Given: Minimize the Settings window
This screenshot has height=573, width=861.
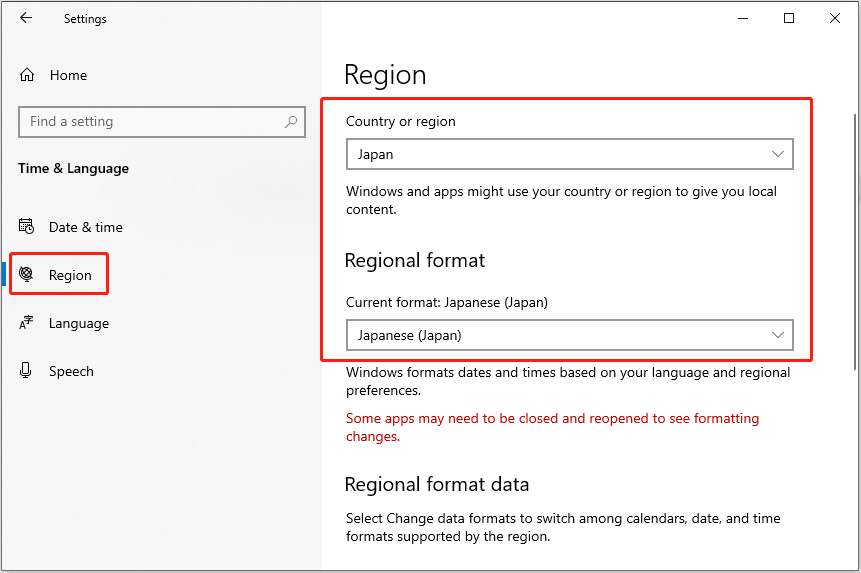Looking at the screenshot, I should [743, 18].
